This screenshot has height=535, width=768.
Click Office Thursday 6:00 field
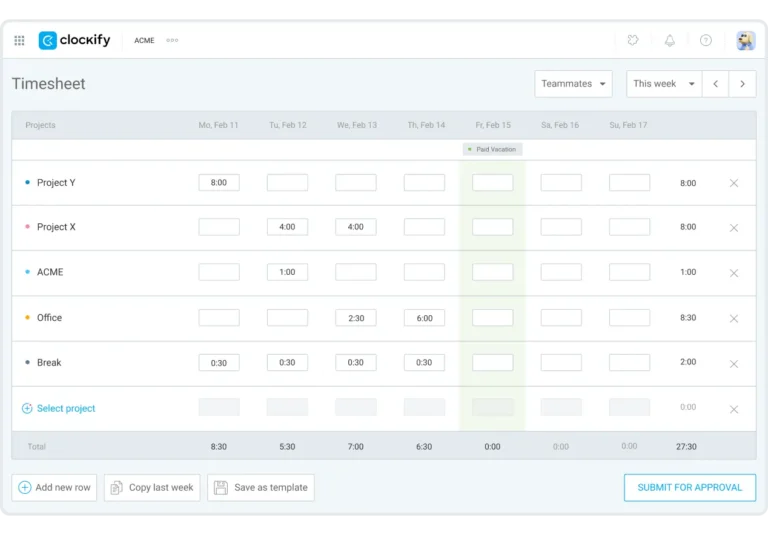[424, 317]
